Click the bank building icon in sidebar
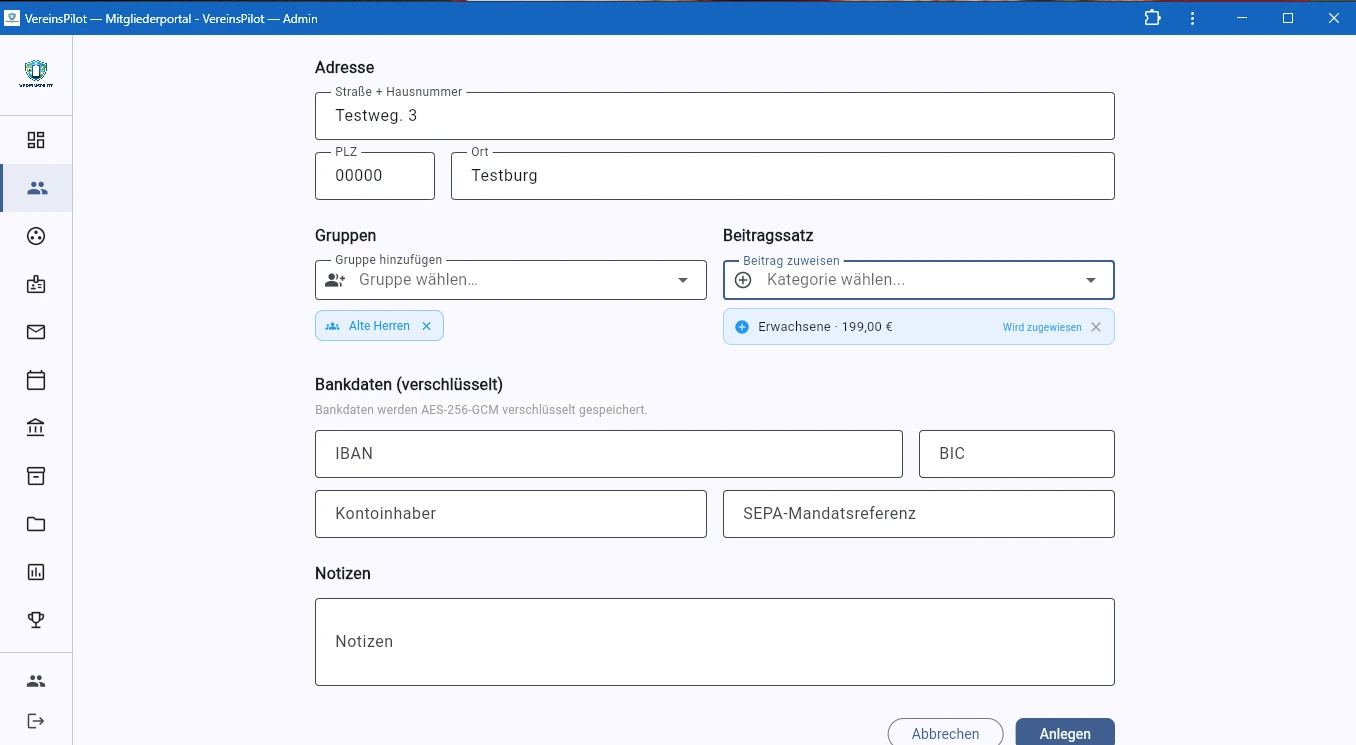 36,428
